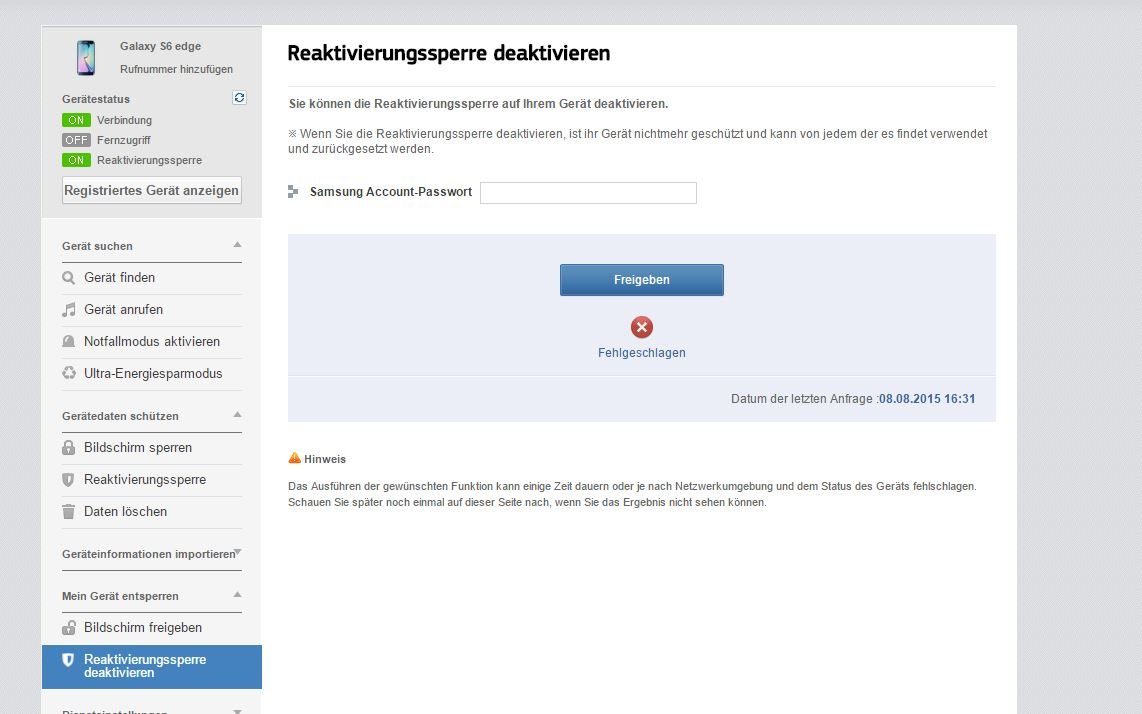
Task: Click the Hinweis label
Action: [325, 459]
